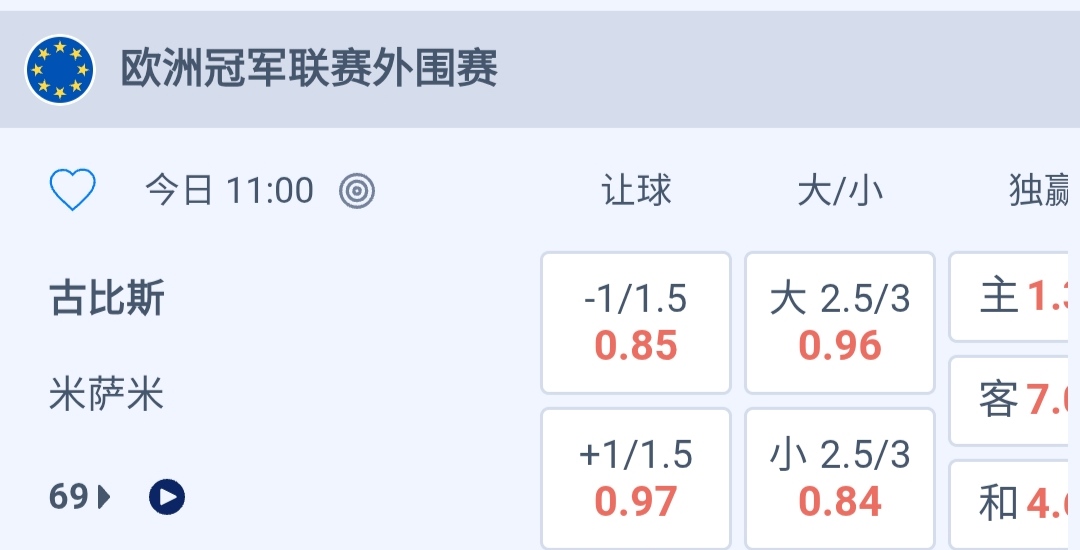
Task: Select the 和 draw odds
Action: point(1012,504)
